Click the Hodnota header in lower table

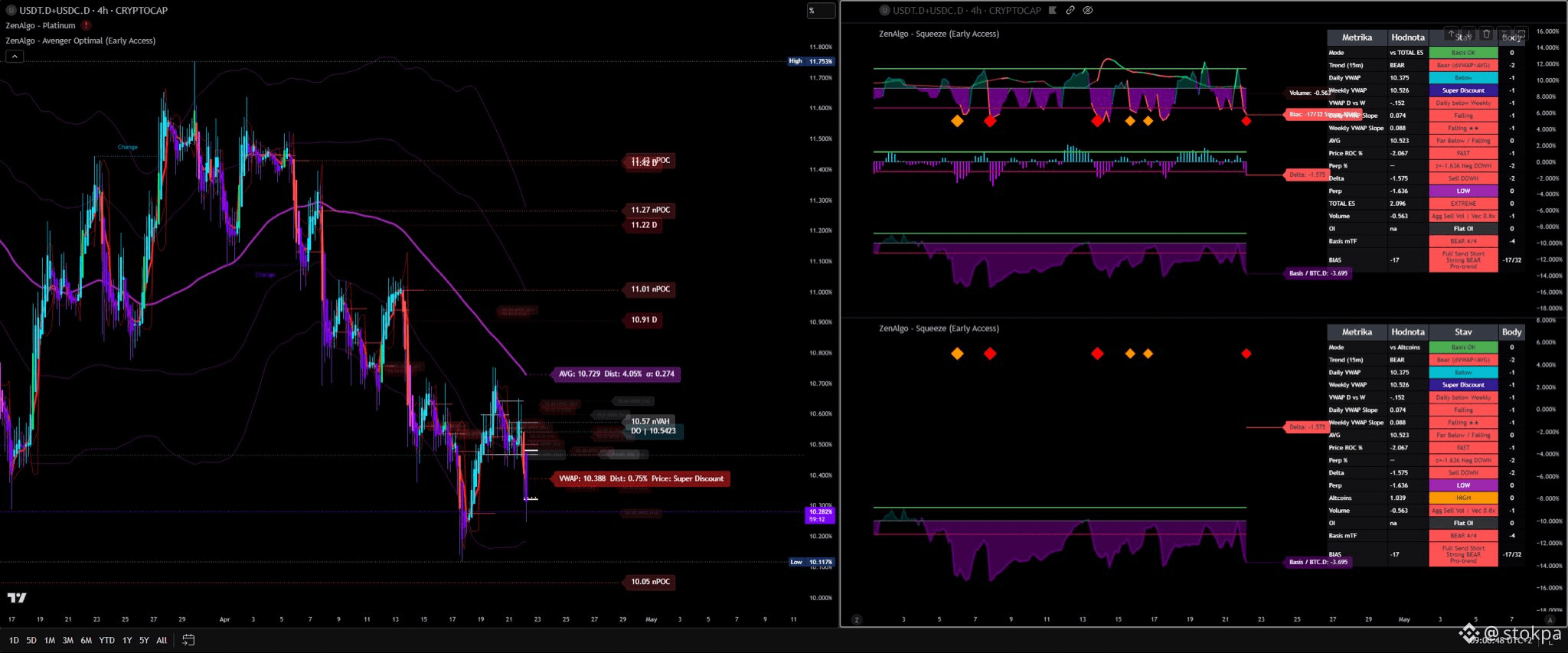click(x=1408, y=332)
